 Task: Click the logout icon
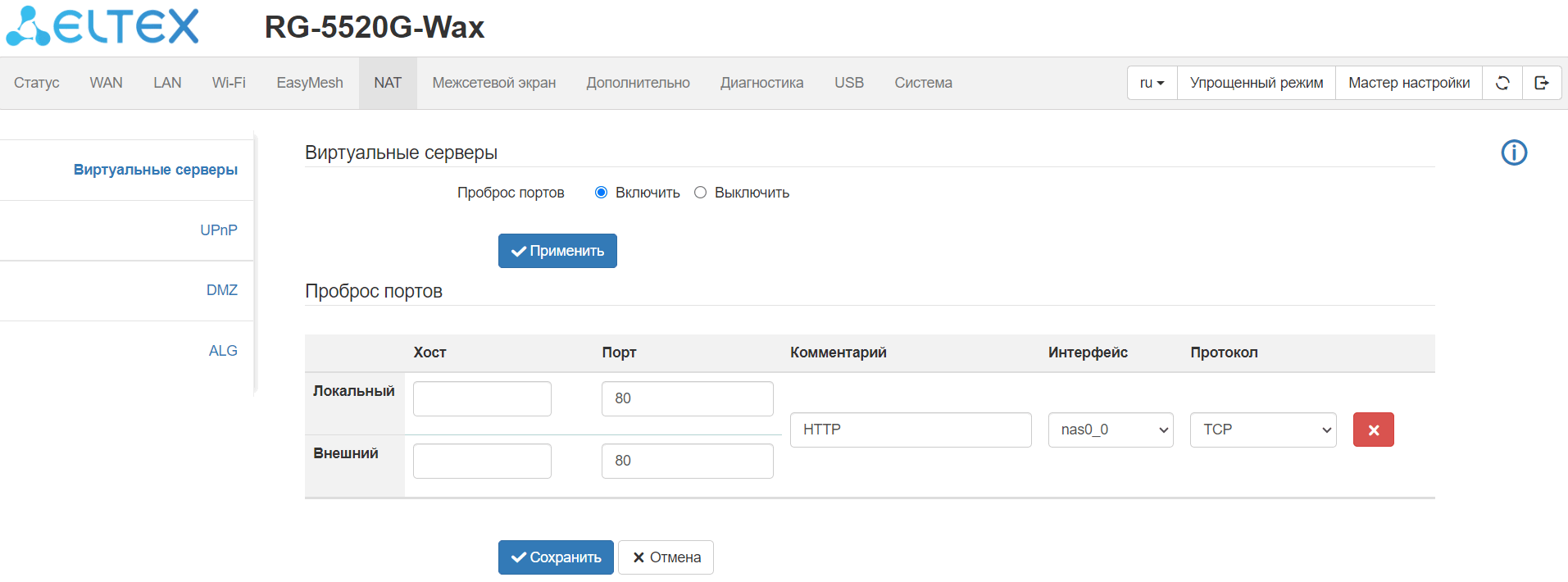(1541, 83)
